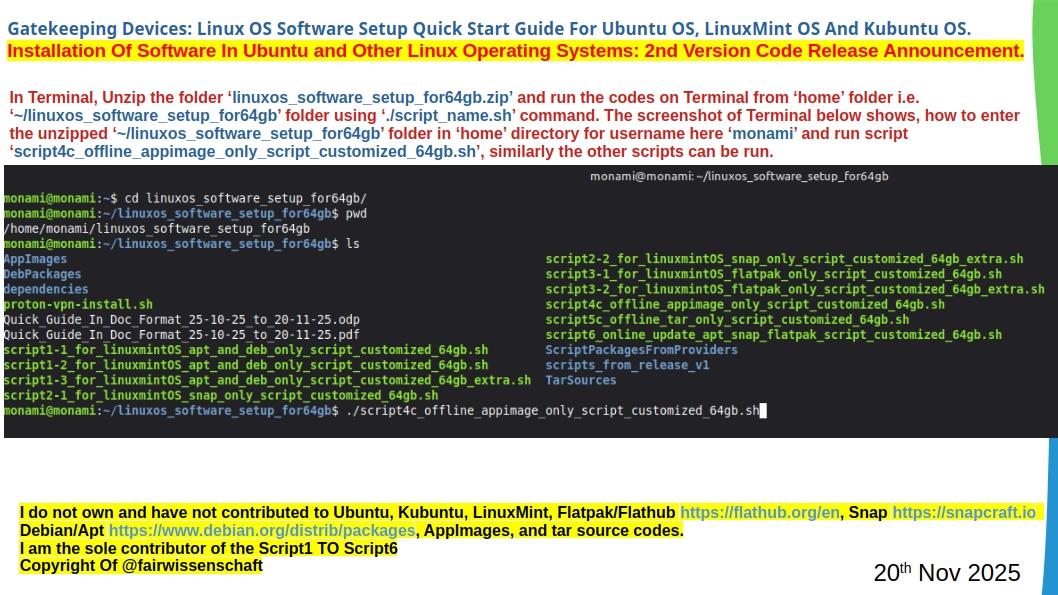Select script1-2 apt and deb script
The image size is (1058, 595).
pyautogui.click(x=246, y=365)
